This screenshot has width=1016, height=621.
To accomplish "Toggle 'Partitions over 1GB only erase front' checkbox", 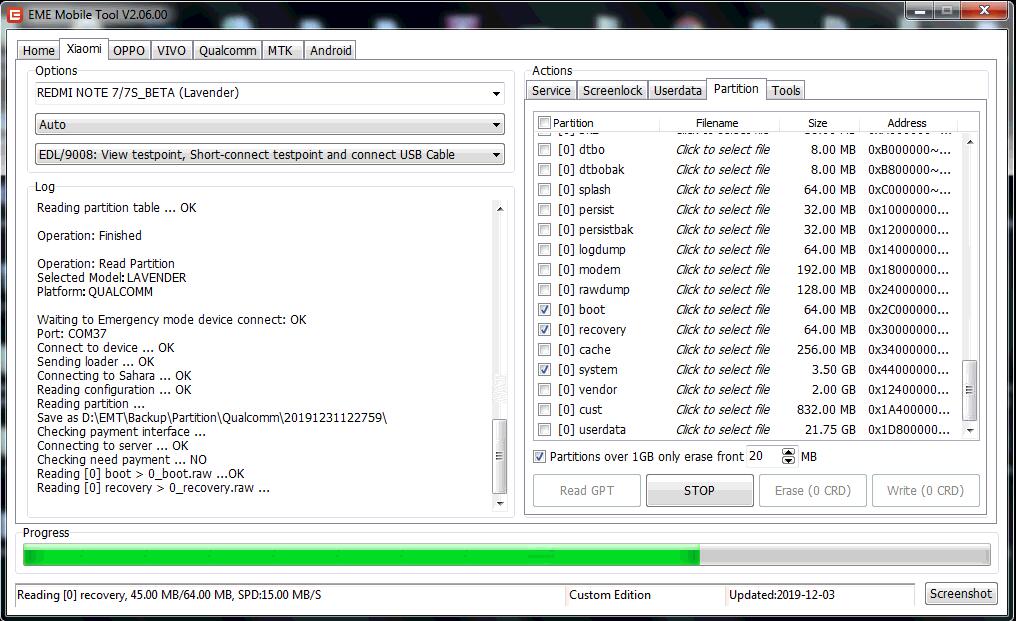I will [x=539, y=457].
